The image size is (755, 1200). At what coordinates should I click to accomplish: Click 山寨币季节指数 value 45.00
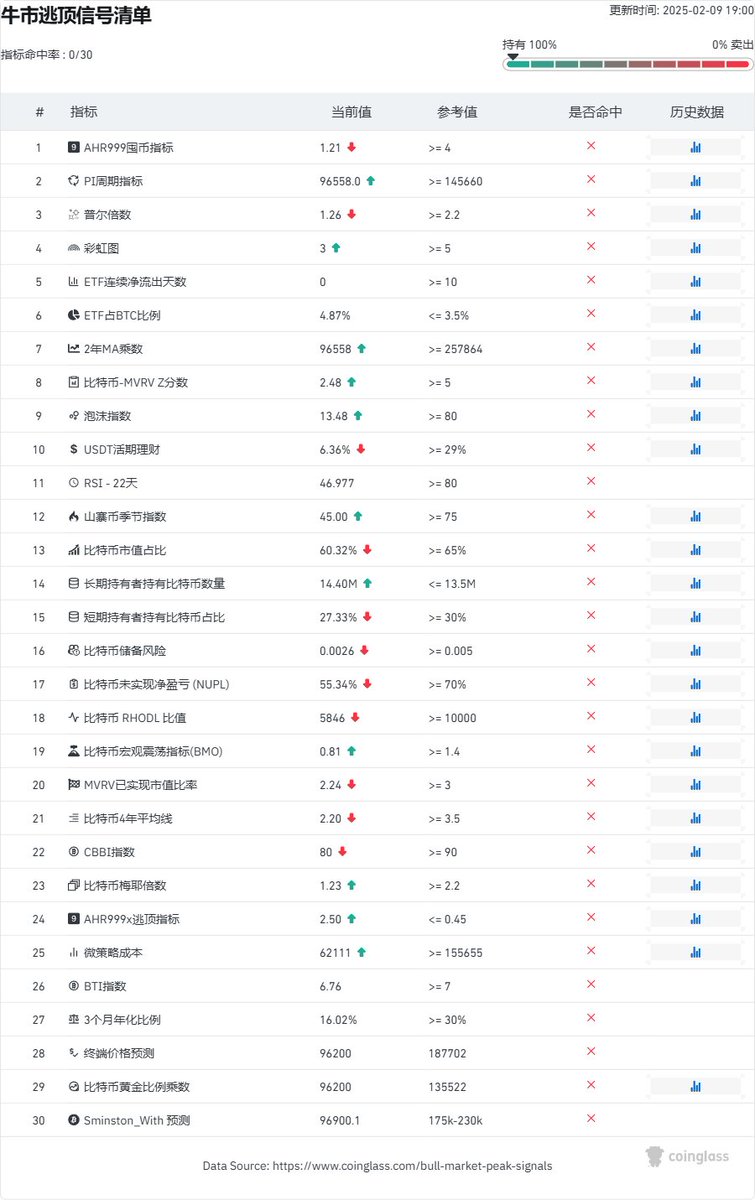(x=334, y=517)
